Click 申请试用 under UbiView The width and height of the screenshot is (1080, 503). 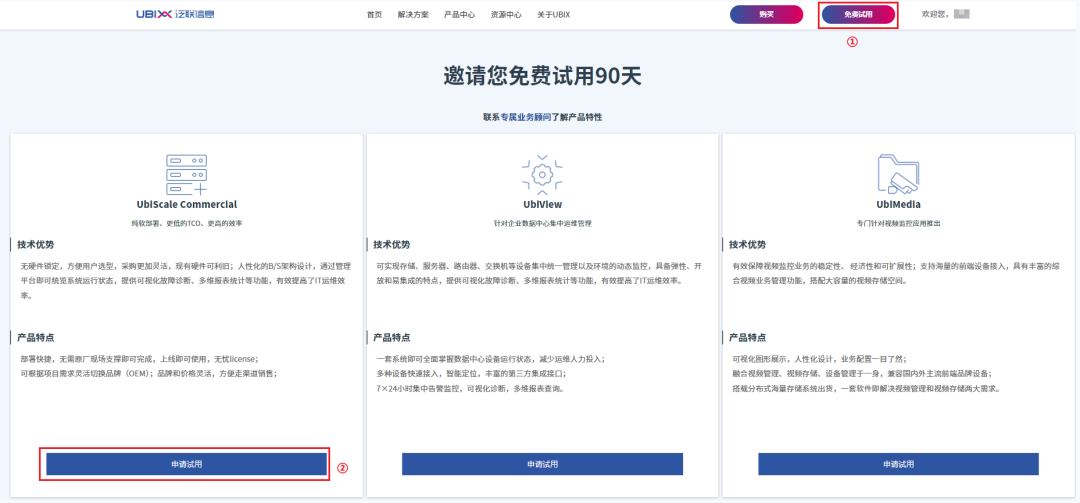542,464
